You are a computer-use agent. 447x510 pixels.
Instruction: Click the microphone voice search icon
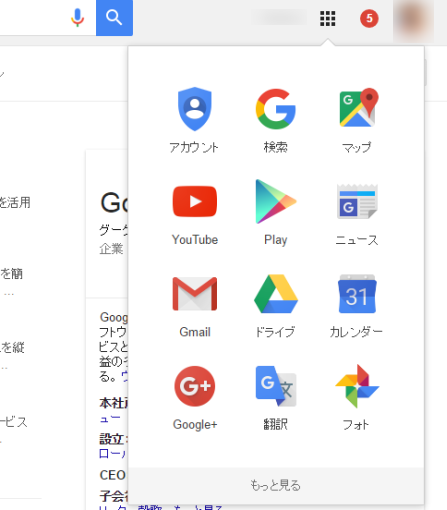tap(77, 17)
